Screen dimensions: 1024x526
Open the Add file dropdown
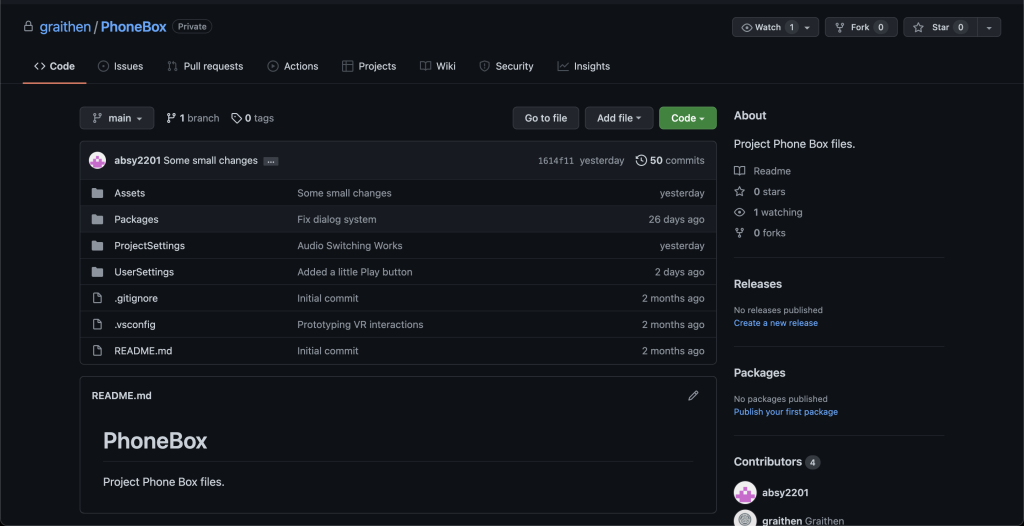(x=619, y=118)
